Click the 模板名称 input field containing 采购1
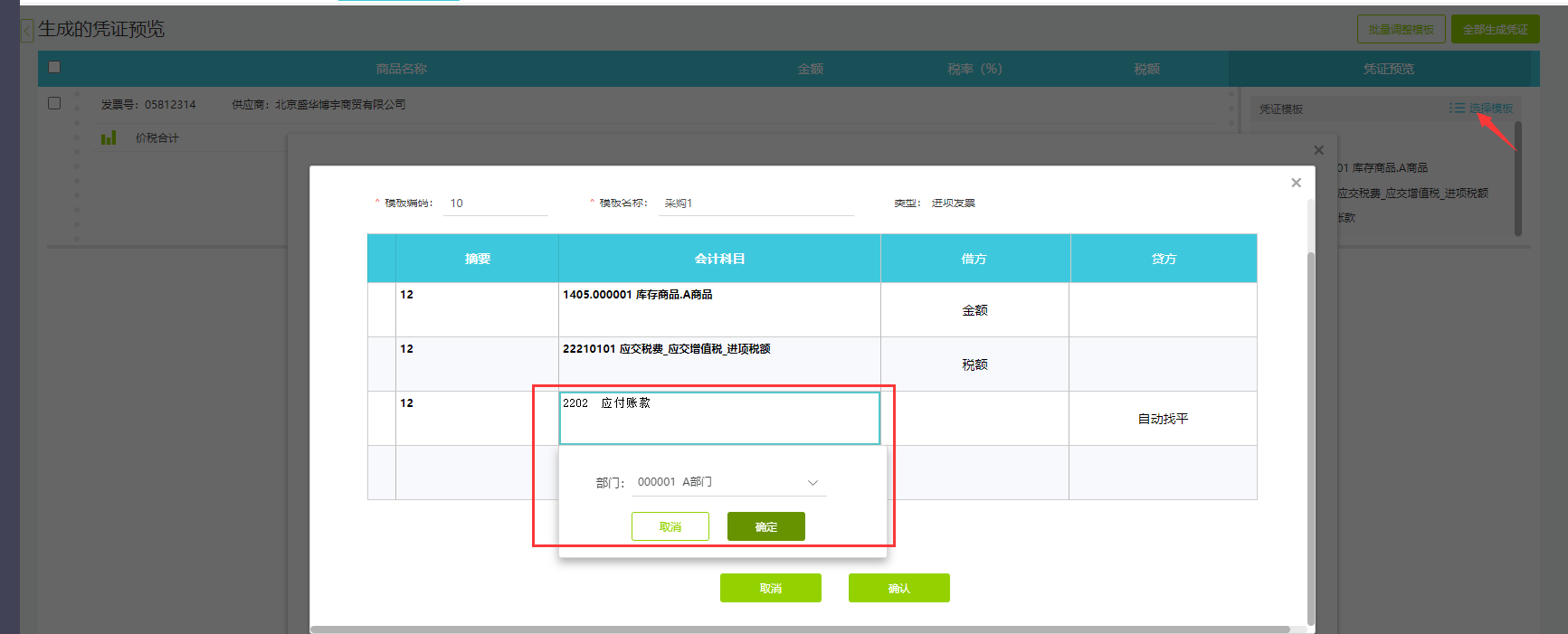The width and height of the screenshot is (1568, 634). (x=755, y=203)
